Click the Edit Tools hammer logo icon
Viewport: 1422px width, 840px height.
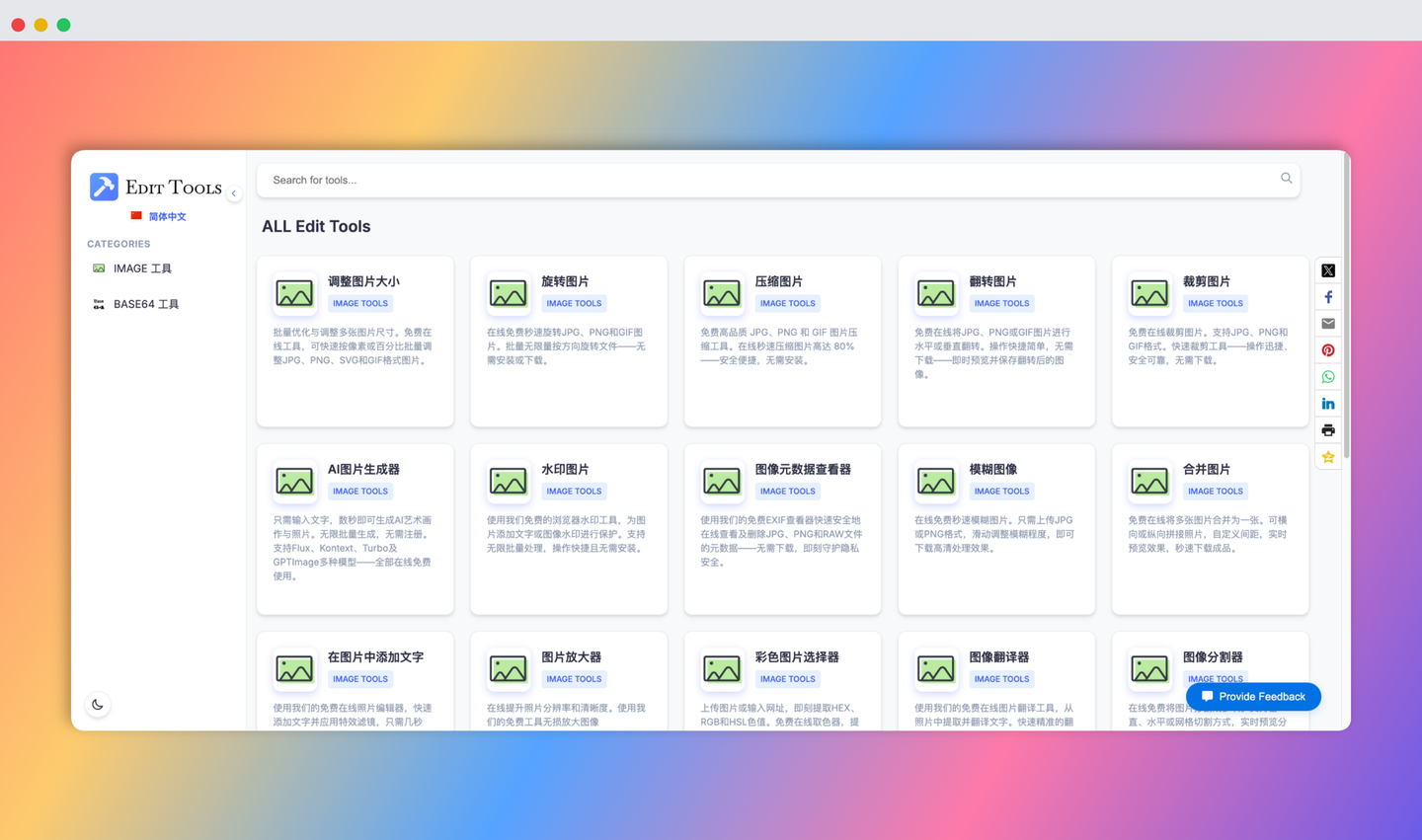(104, 187)
